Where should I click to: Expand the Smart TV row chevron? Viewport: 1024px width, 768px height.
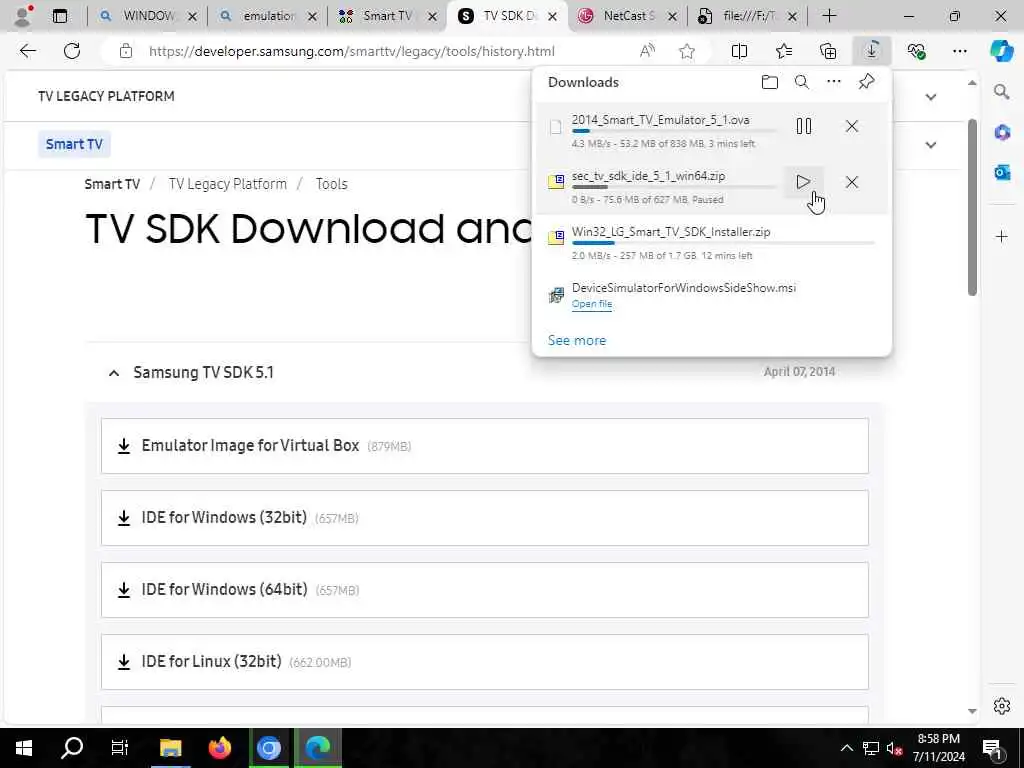pos(931,145)
